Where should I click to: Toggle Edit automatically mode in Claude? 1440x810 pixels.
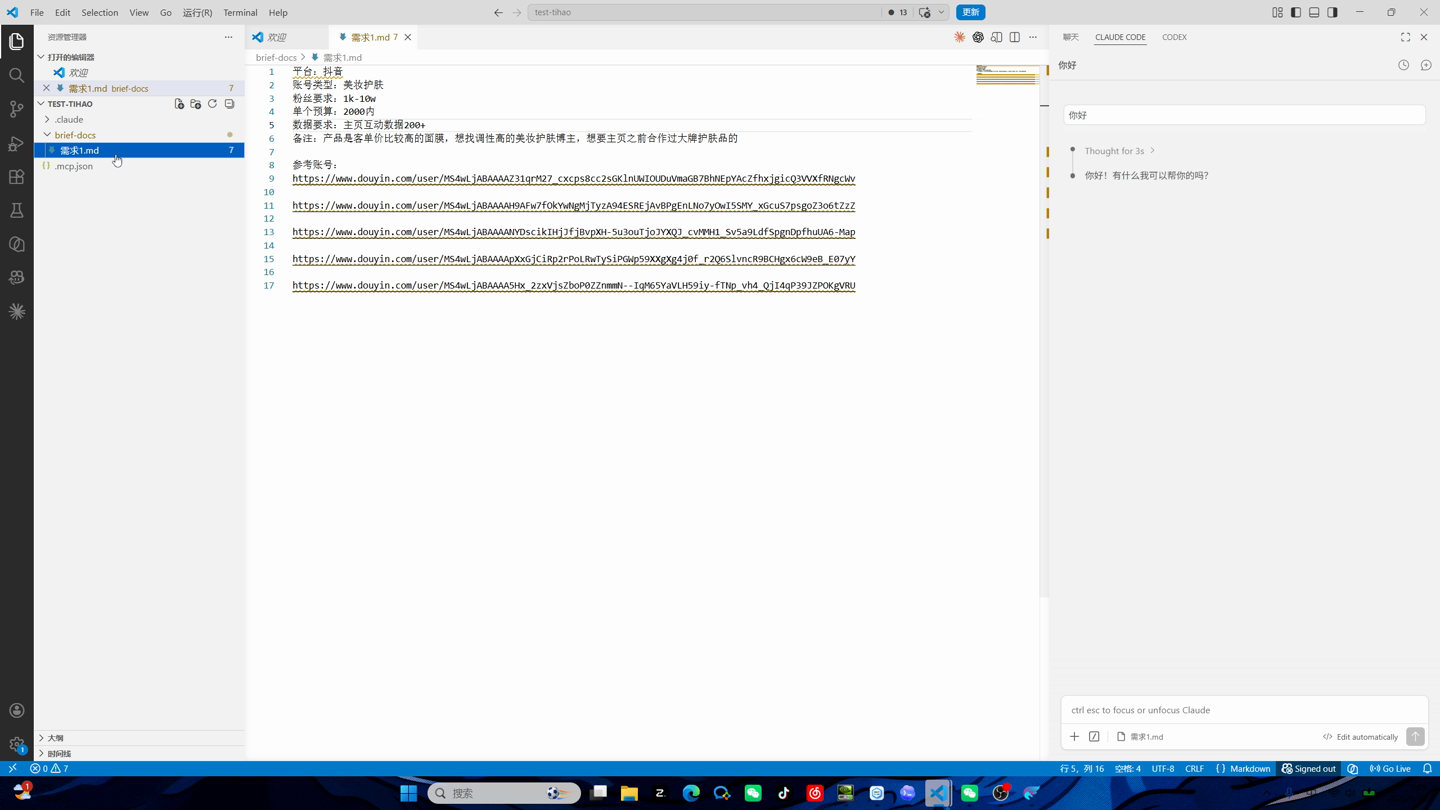click(x=1360, y=737)
